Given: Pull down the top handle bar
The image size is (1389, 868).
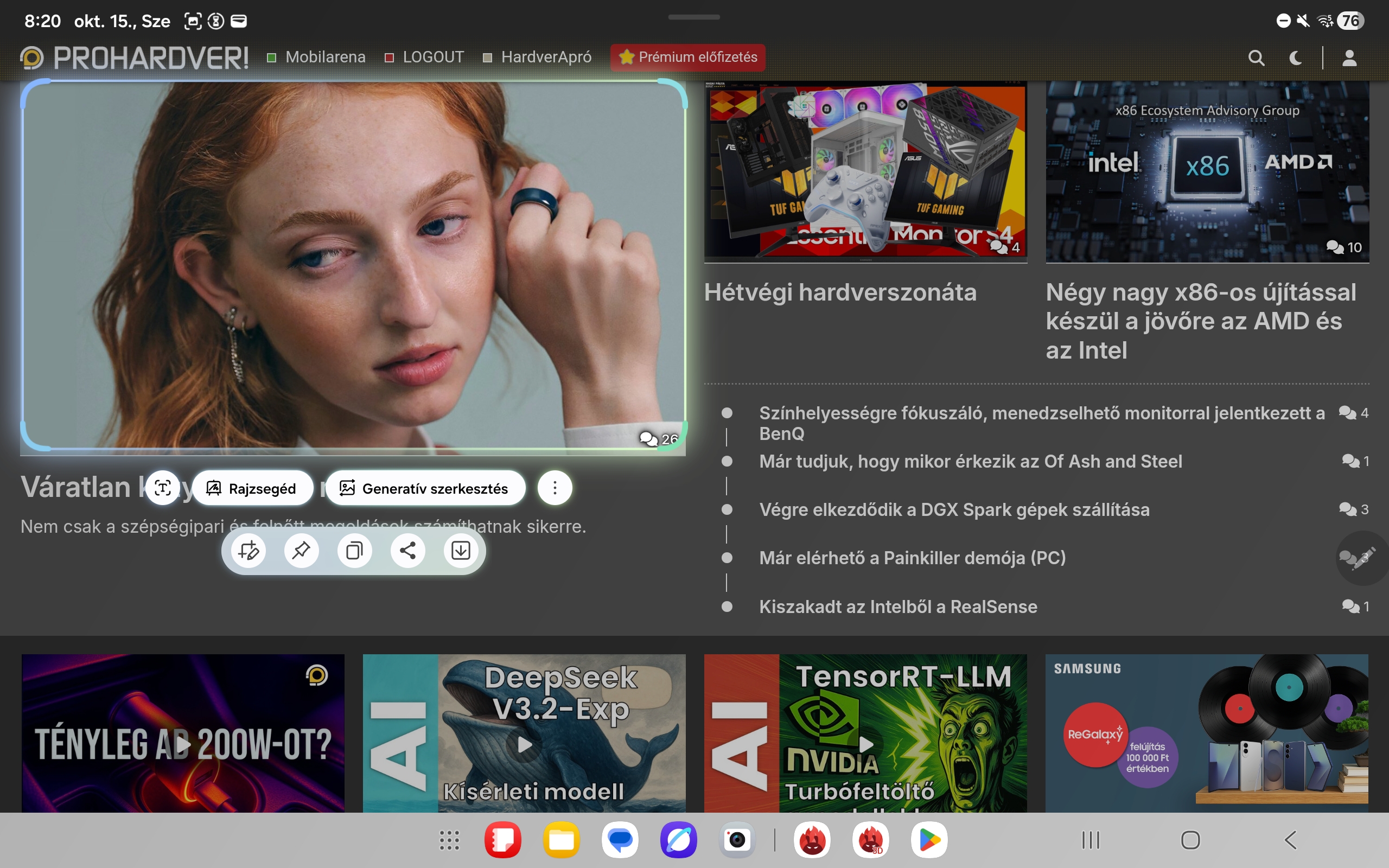Looking at the screenshot, I should [x=694, y=17].
